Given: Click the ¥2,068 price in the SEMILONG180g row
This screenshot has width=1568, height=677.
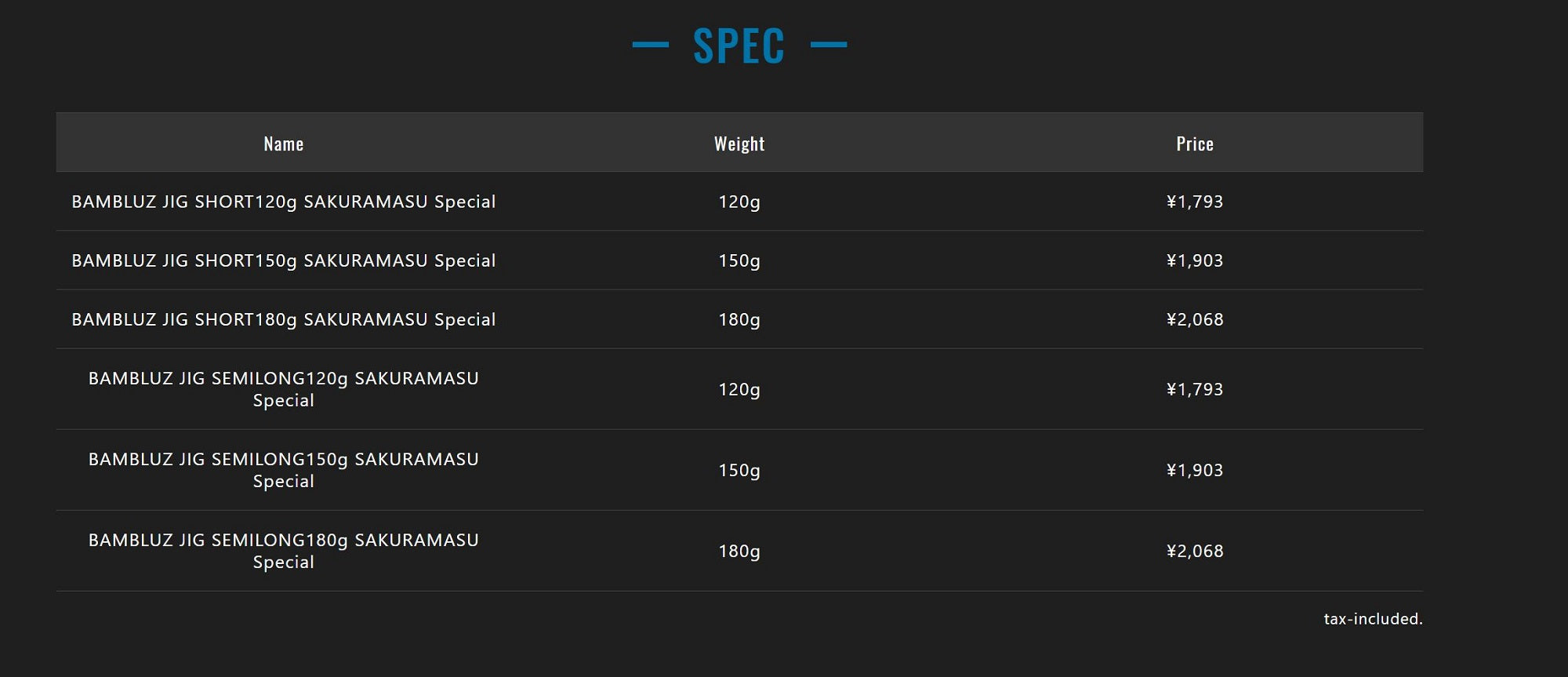Looking at the screenshot, I should click(1194, 551).
